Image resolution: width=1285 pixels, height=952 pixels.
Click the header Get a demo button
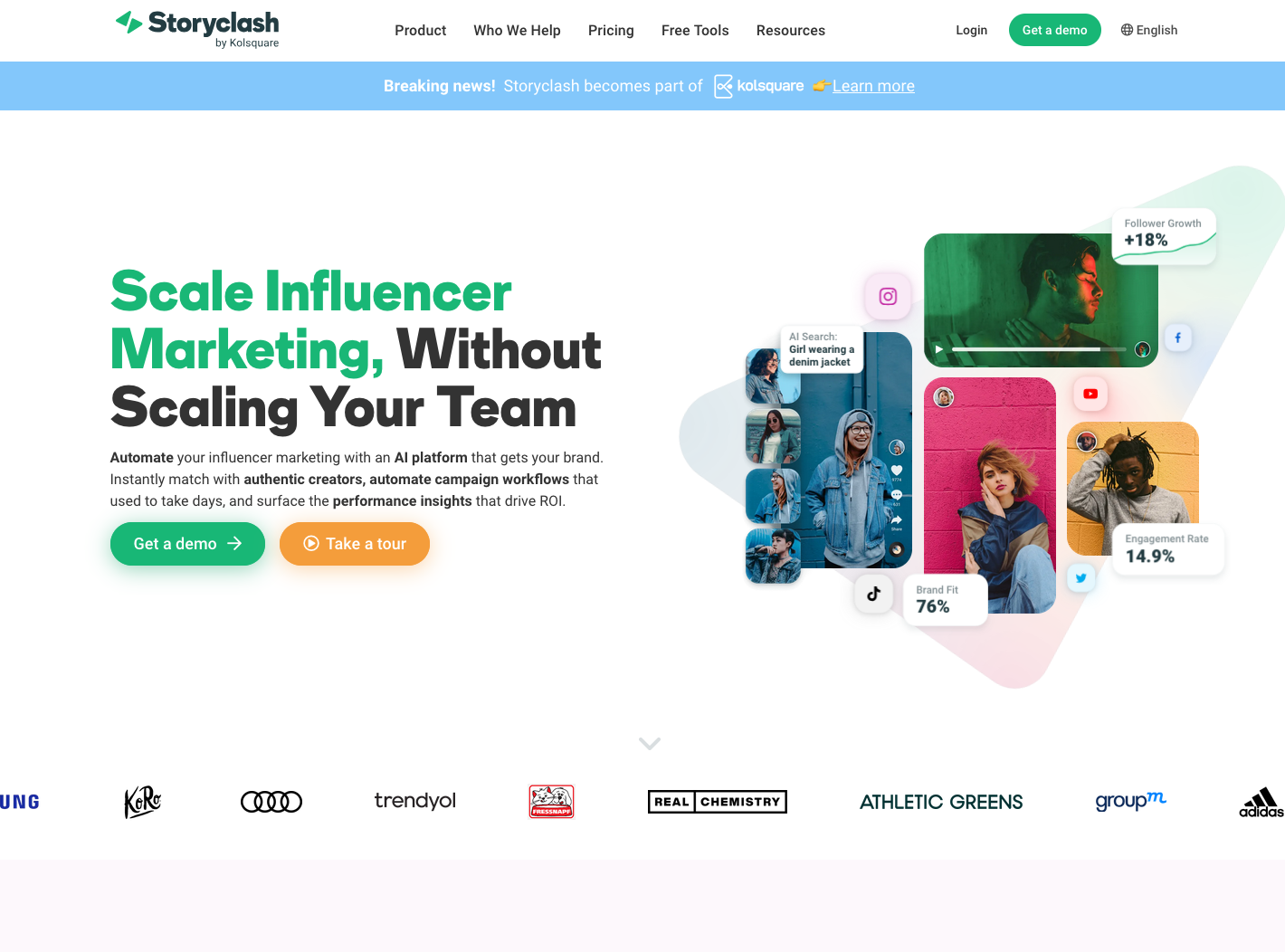pos(1054,30)
